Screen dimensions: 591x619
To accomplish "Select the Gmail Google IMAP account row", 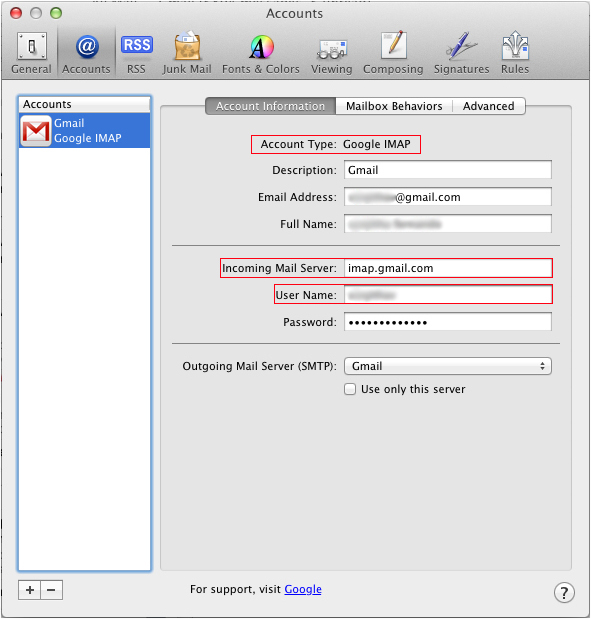I will (x=84, y=131).
